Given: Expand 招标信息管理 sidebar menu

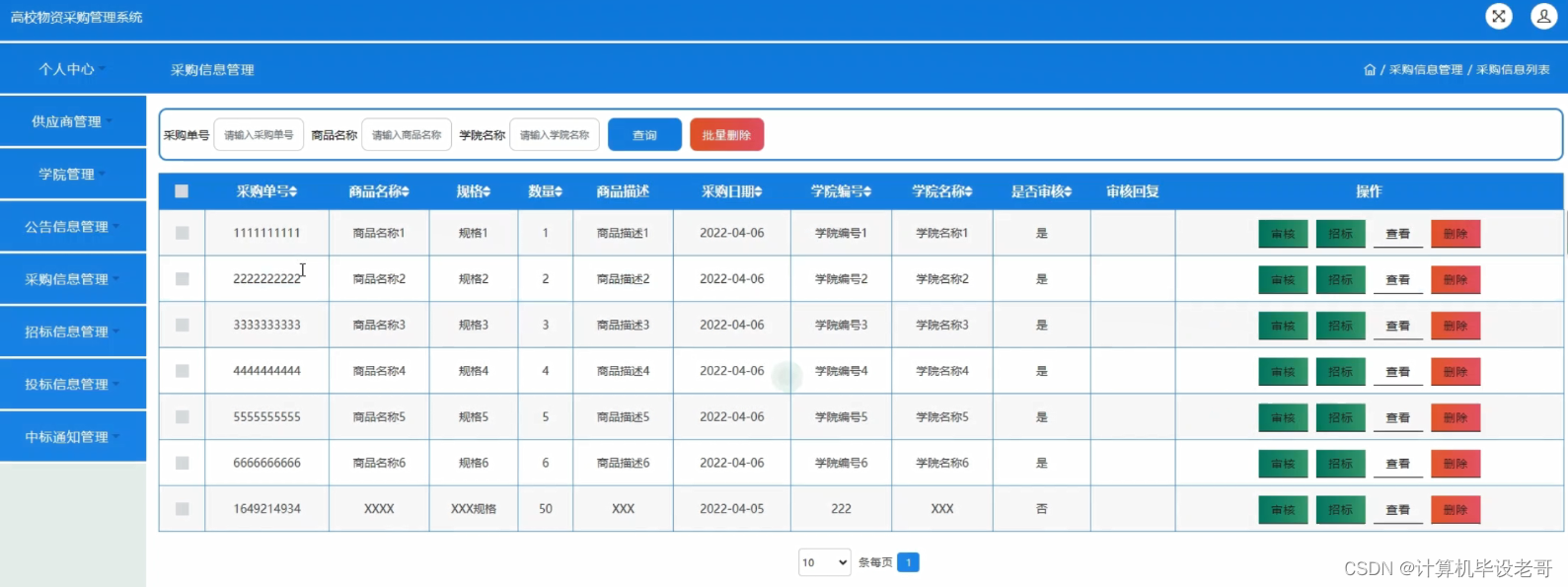Looking at the screenshot, I should [x=73, y=331].
